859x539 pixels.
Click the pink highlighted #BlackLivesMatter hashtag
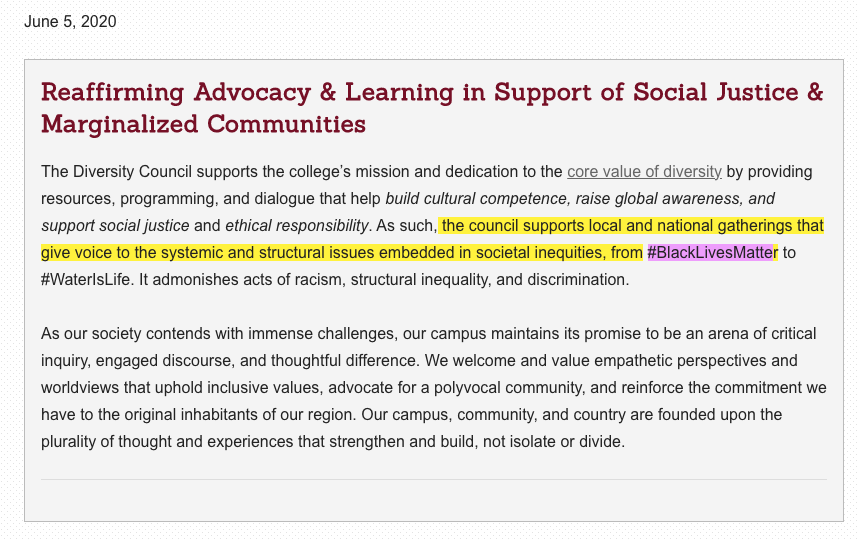[x=710, y=253]
